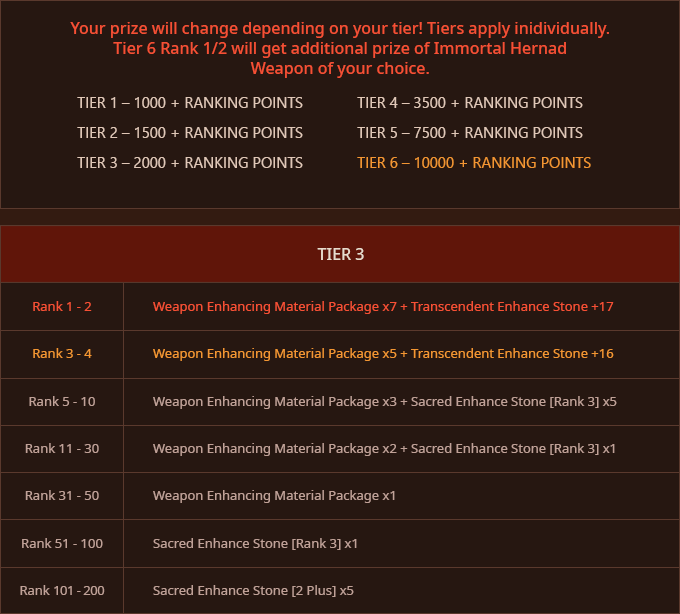Image resolution: width=680 pixels, height=614 pixels.
Task: Click the Transcendent Enhance Stone +16 prize text
Action: 512,354
